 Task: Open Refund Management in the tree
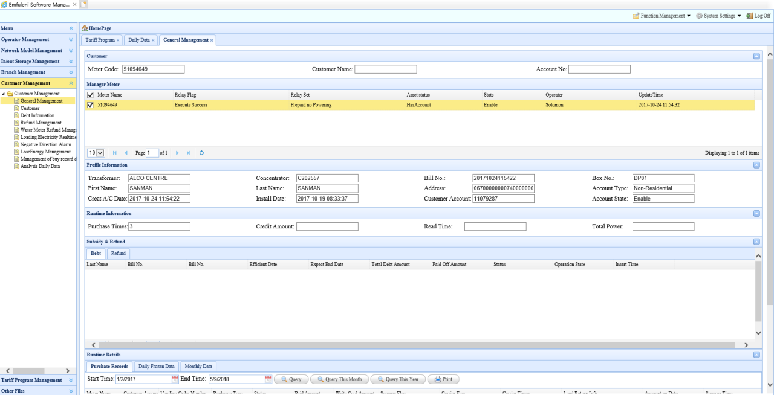point(41,122)
